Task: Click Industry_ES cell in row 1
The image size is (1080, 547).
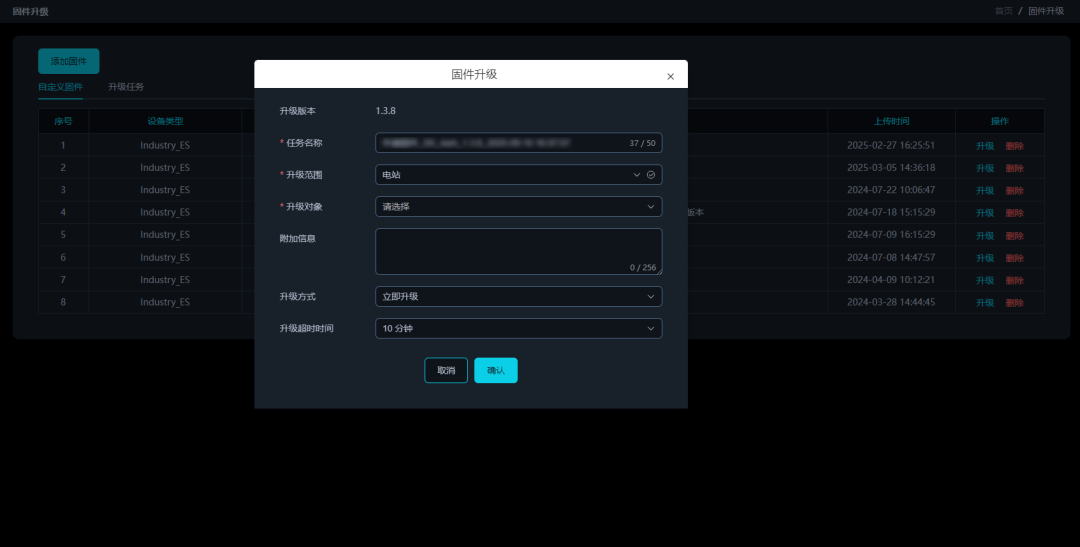Action: pyautogui.click(x=165, y=145)
